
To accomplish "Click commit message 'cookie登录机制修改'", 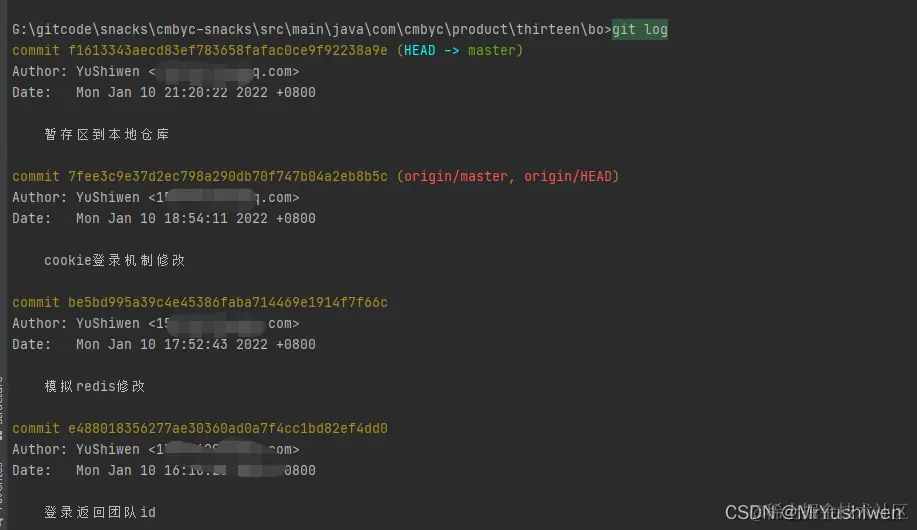I will [115, 260].
